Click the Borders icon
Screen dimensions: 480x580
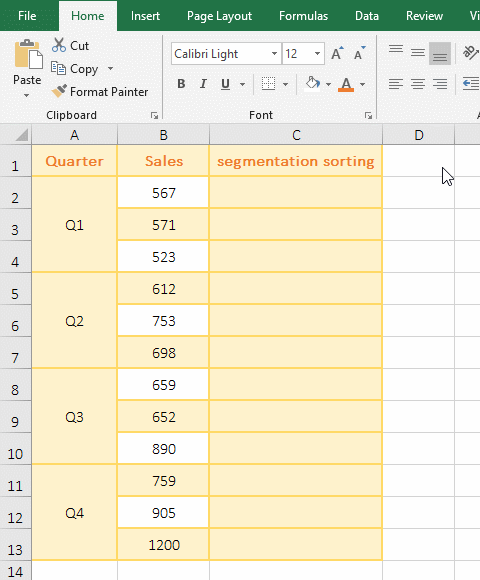tap(268, 84)
